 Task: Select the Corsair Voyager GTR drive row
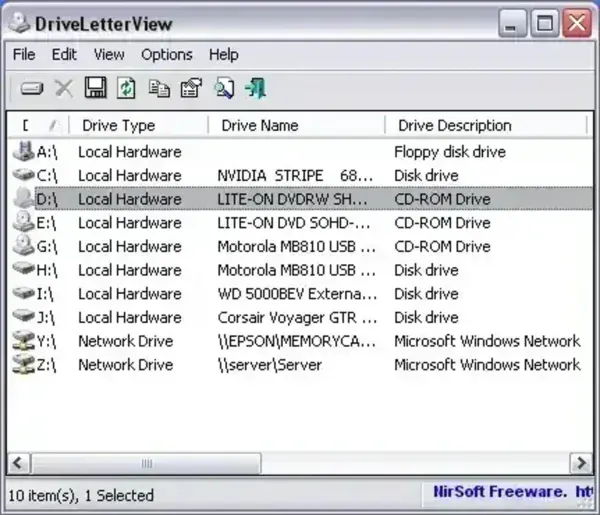click(x=297, y=318)
